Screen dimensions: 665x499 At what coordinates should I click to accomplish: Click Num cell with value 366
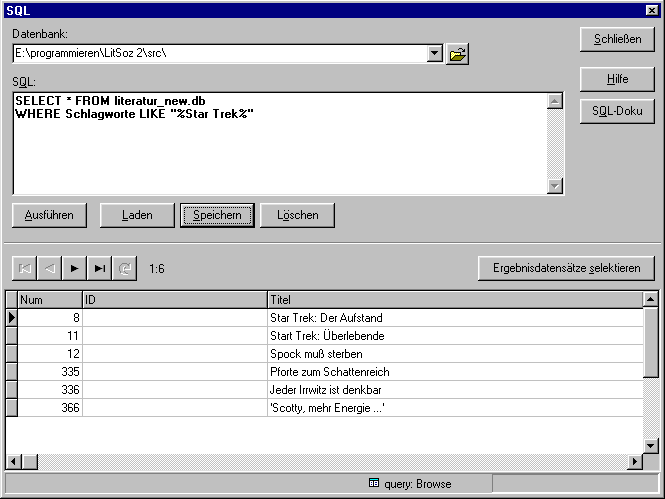click(50, 408)
